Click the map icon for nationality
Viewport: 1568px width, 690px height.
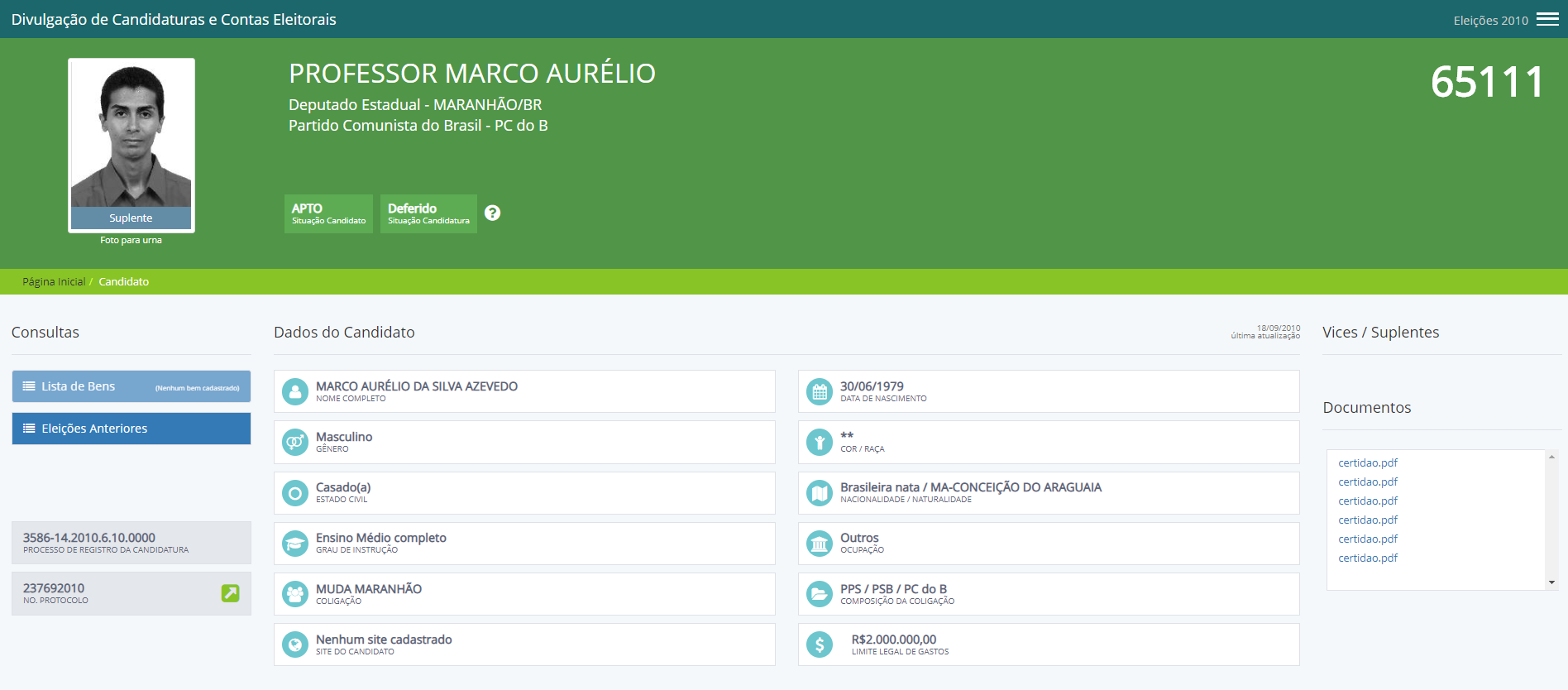click(819, 493)
